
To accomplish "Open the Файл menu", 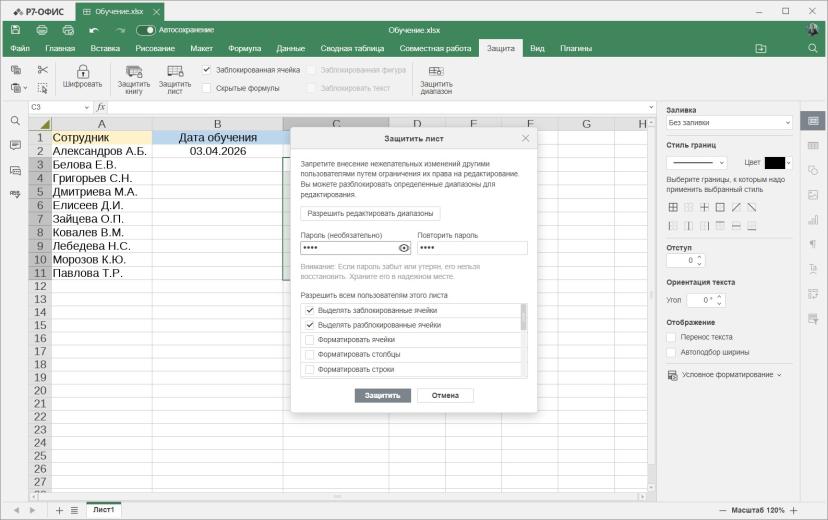I will tap(20, 49).
